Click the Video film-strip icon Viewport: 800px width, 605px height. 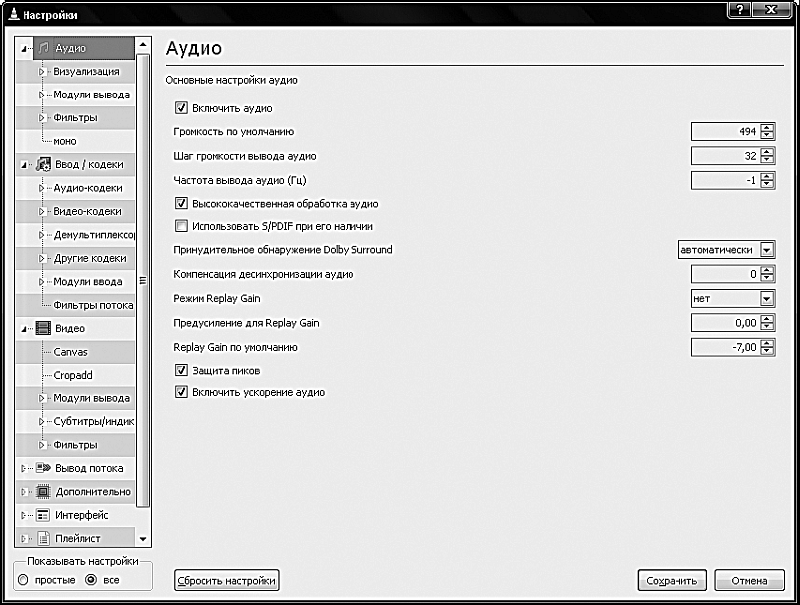(44, 329)
